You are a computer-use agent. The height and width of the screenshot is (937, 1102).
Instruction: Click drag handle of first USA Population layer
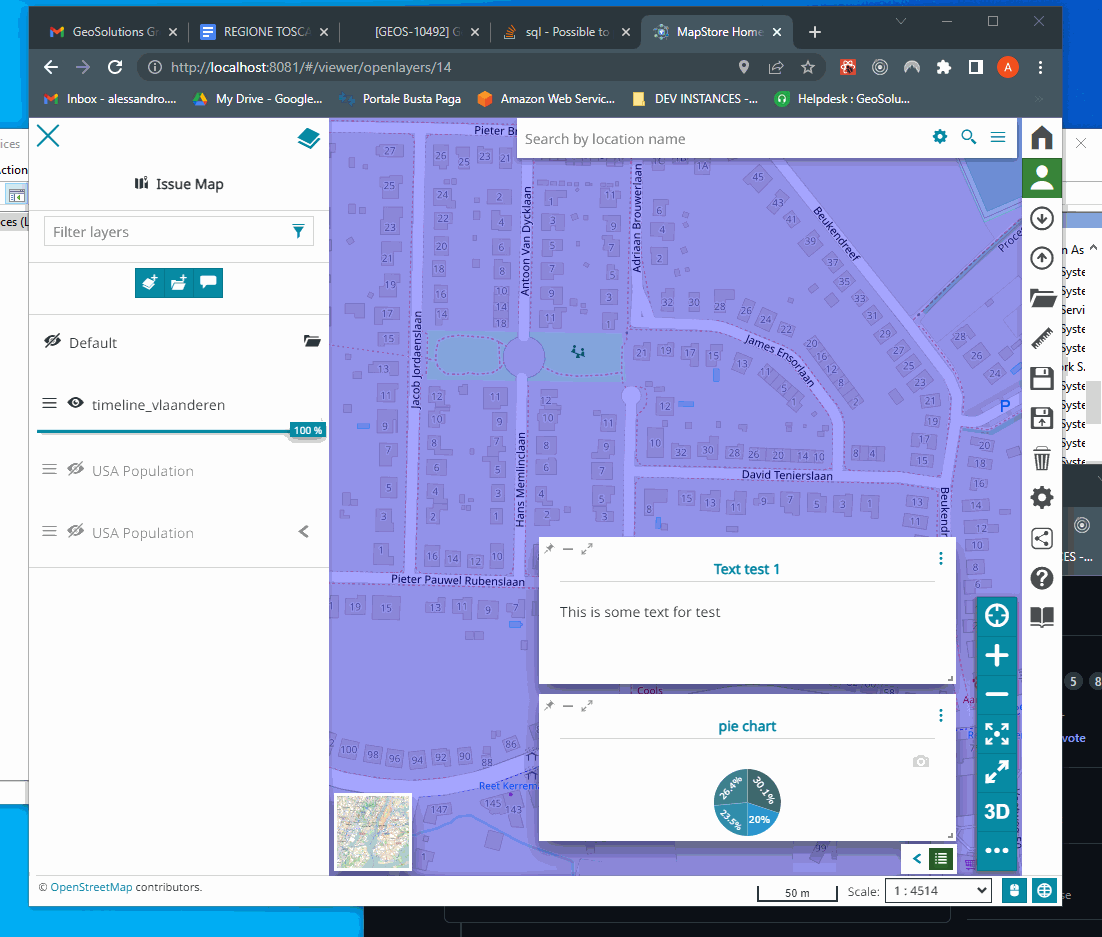point(49,470)
